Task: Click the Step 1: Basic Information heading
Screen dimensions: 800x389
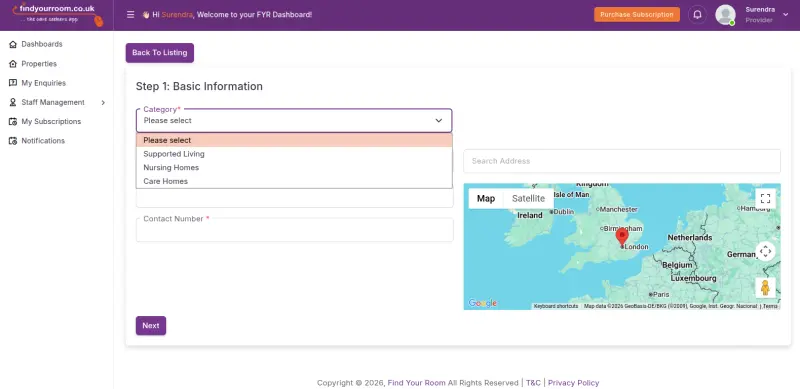Action: pos(199,86)
